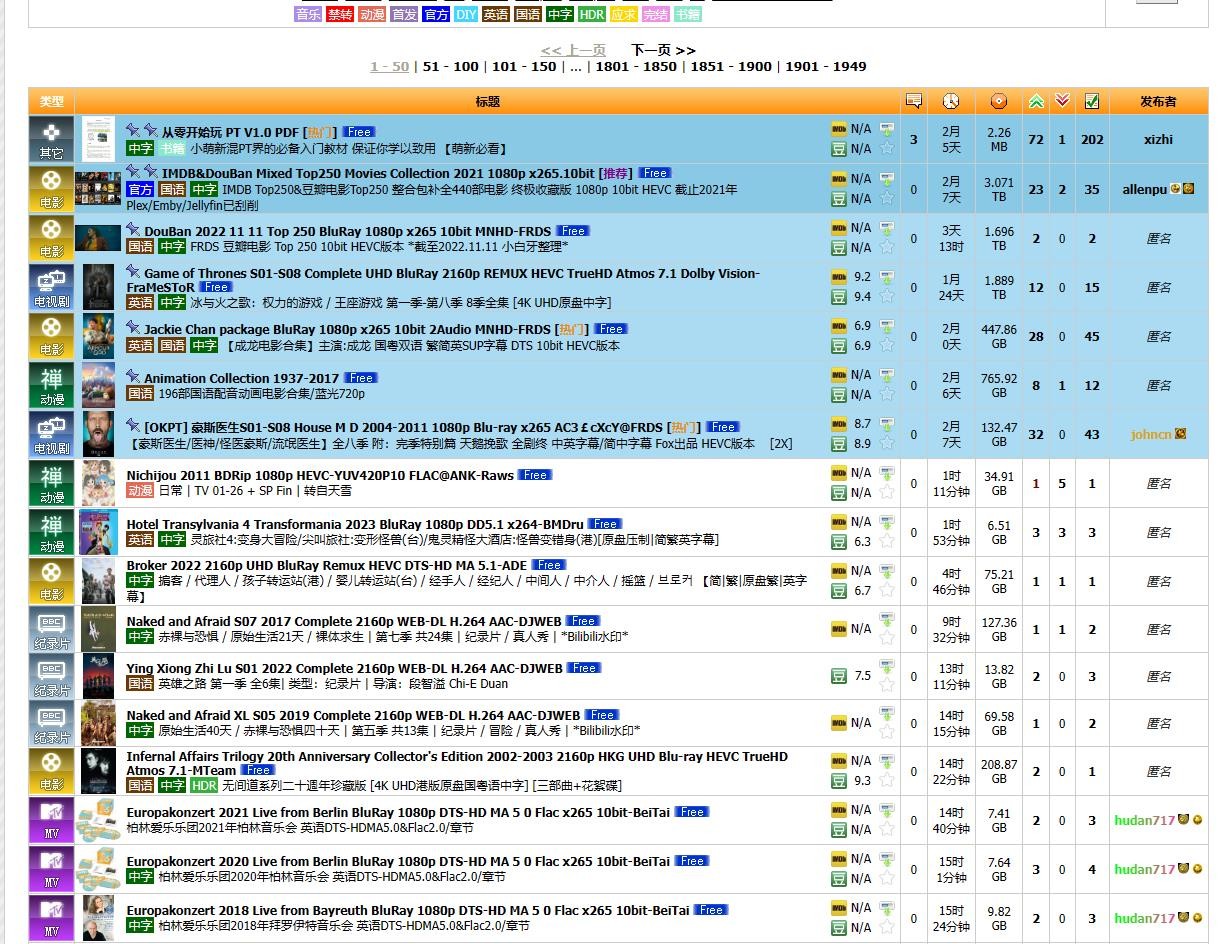The width and height of the screenshot is (1232, 944).
Task: Download Ying Xiong Zhi Lu S01 icon
Action: coord(887,667)
